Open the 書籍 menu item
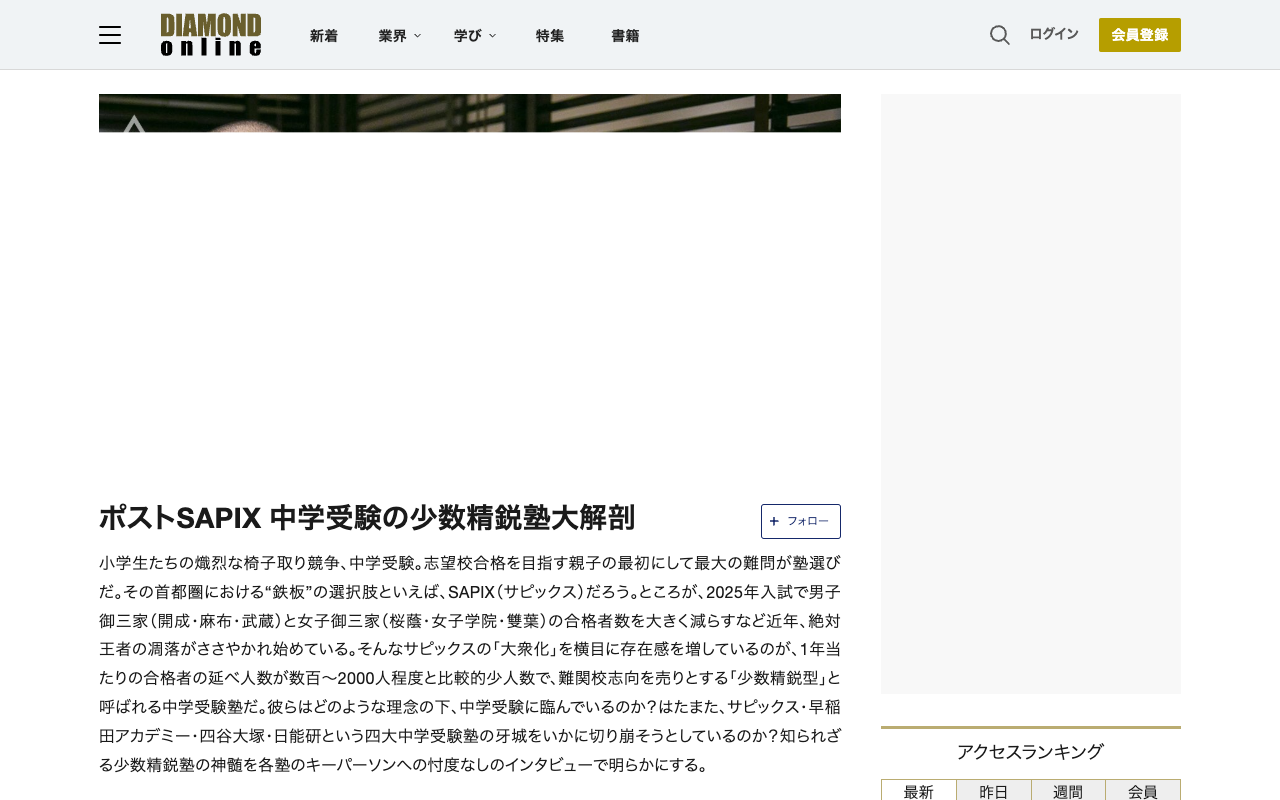This screenshot has height=800, width=1280. pyautogui.click(x=625, y=36)
